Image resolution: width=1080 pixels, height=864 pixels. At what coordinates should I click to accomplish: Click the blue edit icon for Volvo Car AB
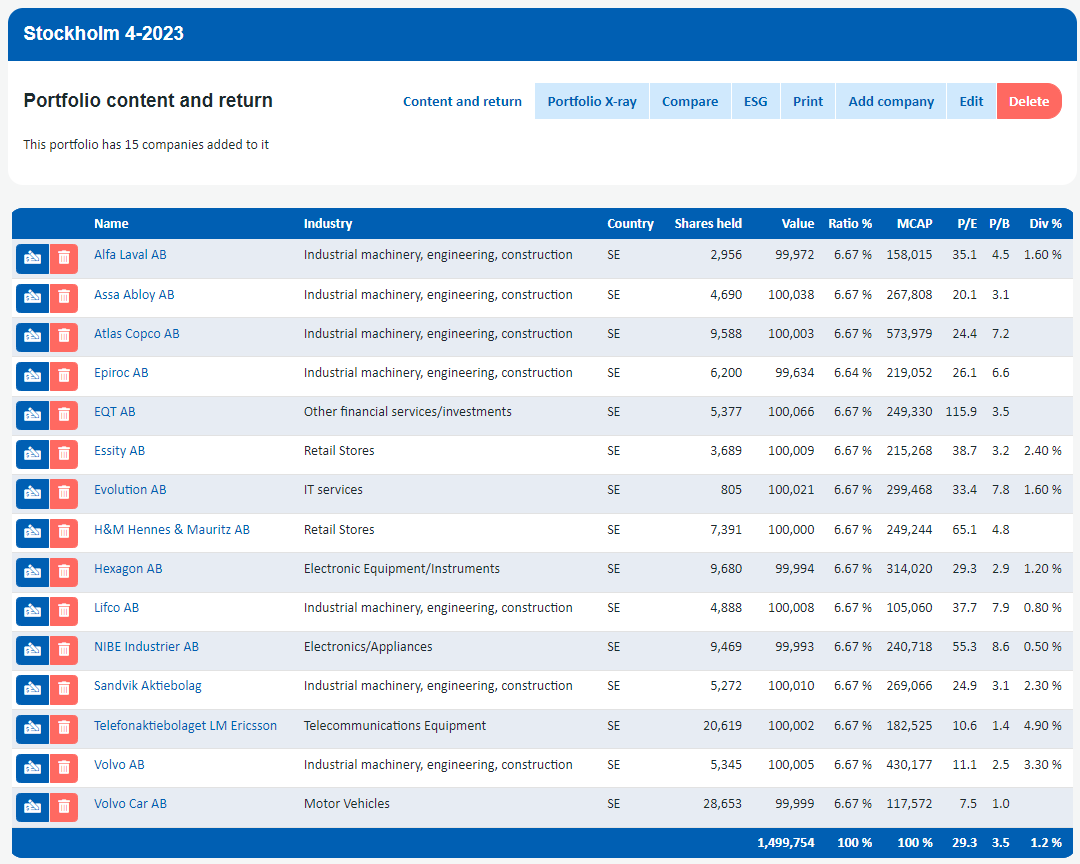pos(32,807)
